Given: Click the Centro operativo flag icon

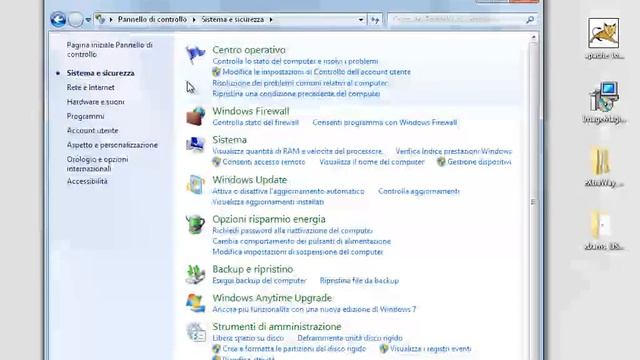Looking at the screenshot, I should point(195,54).
